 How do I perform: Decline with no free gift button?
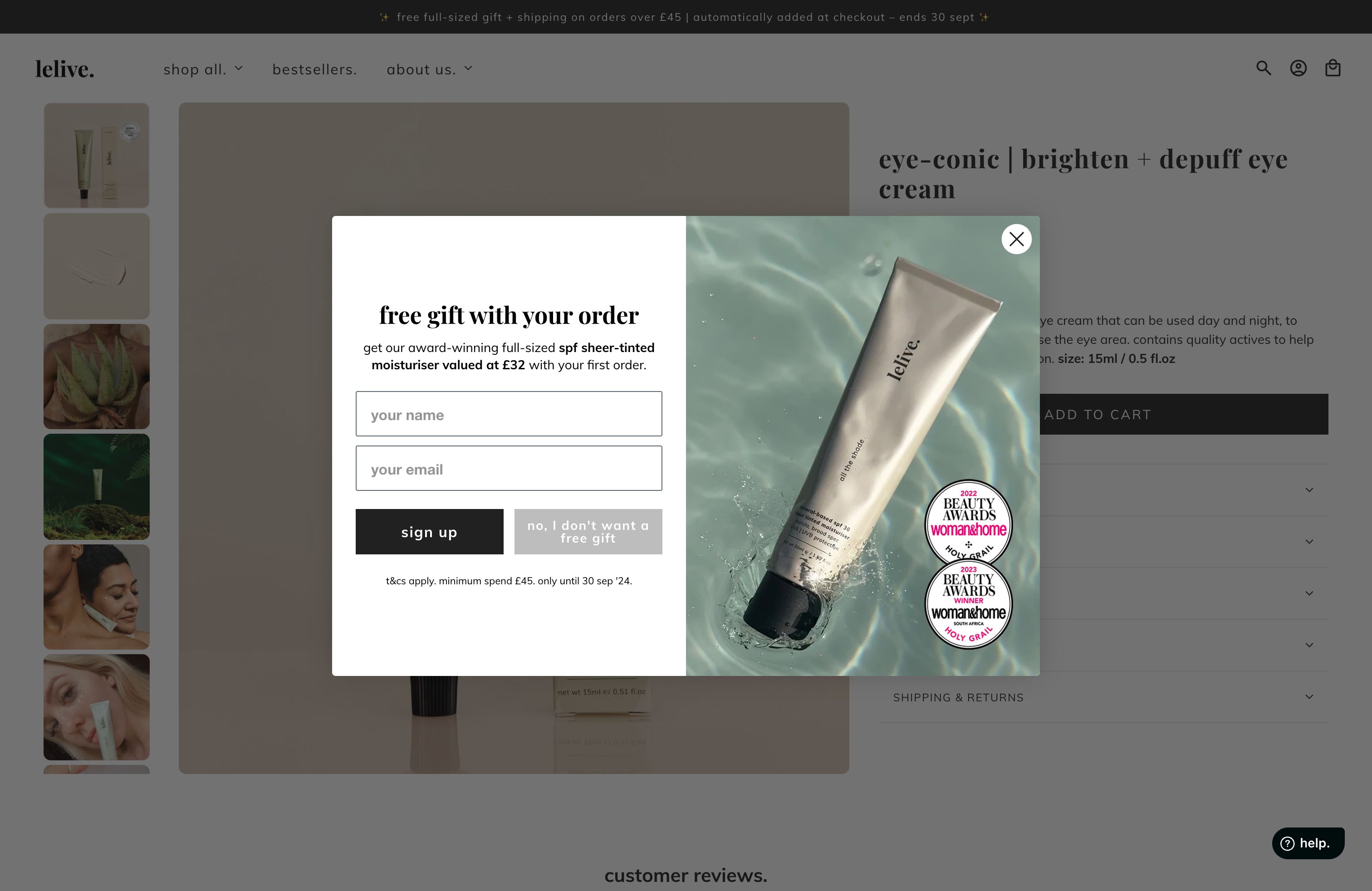pyautogui.click(x=588, y=531)
